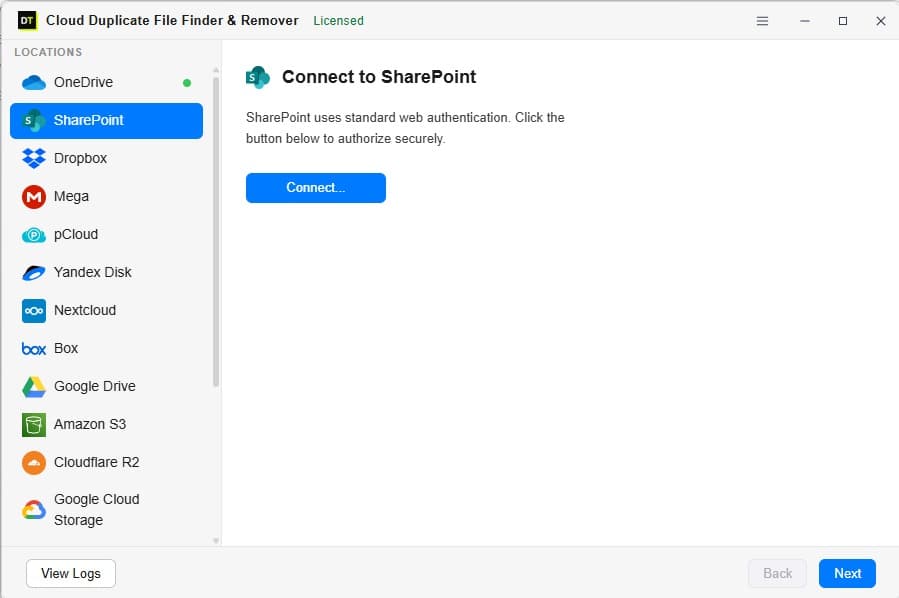Screen dimensions: 899x598
Task: Click the Back button
Action: tap(777, 573)
